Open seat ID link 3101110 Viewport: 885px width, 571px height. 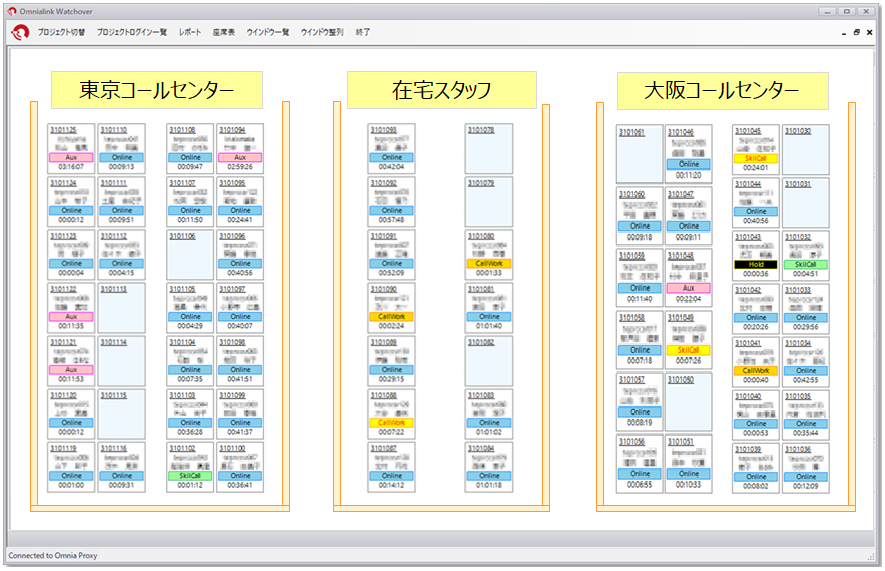(x=113, y=130)
